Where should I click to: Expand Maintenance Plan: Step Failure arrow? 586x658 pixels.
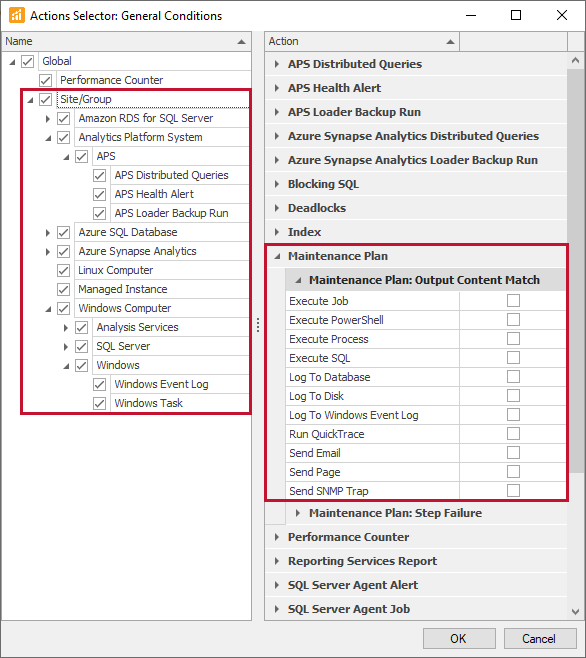click(298, 513)
